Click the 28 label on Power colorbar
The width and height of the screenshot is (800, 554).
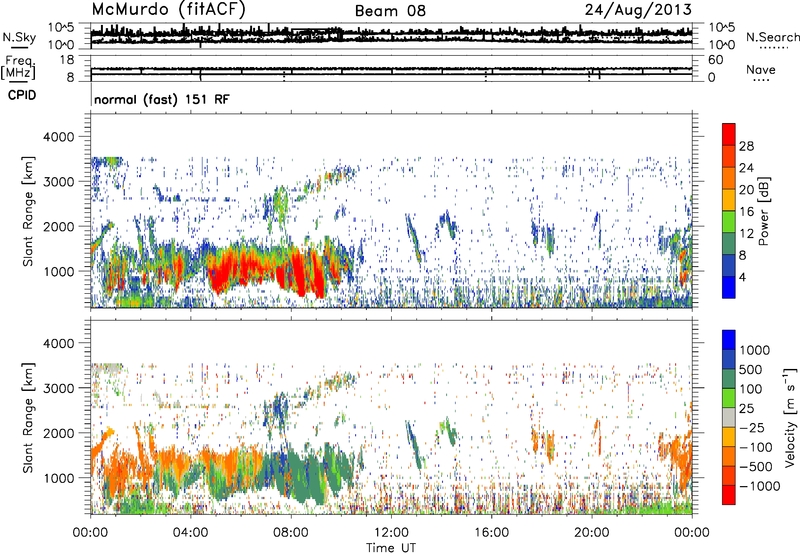pyautogui.click(x=746, y=146)
